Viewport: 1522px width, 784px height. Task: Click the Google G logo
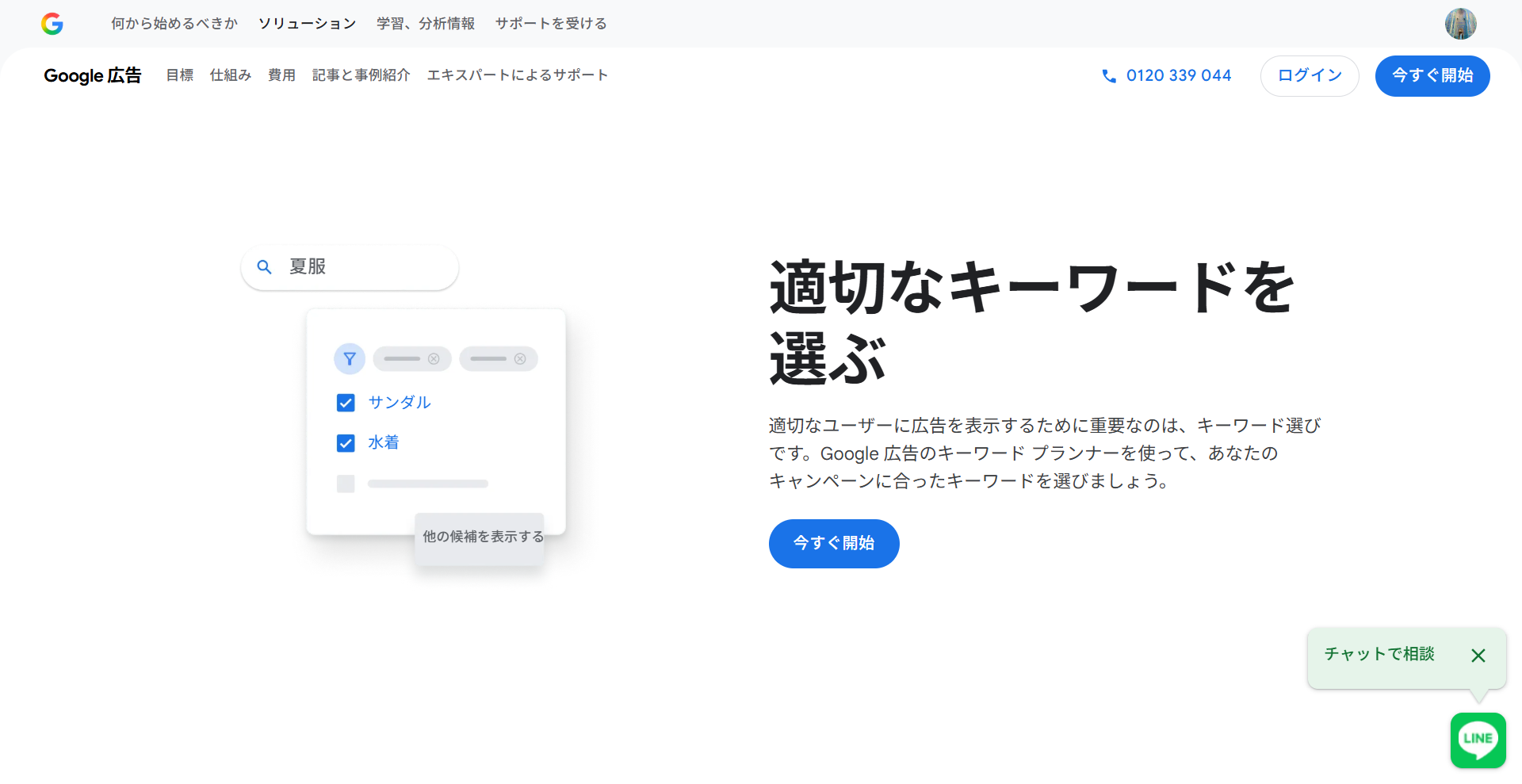[52, 24]
